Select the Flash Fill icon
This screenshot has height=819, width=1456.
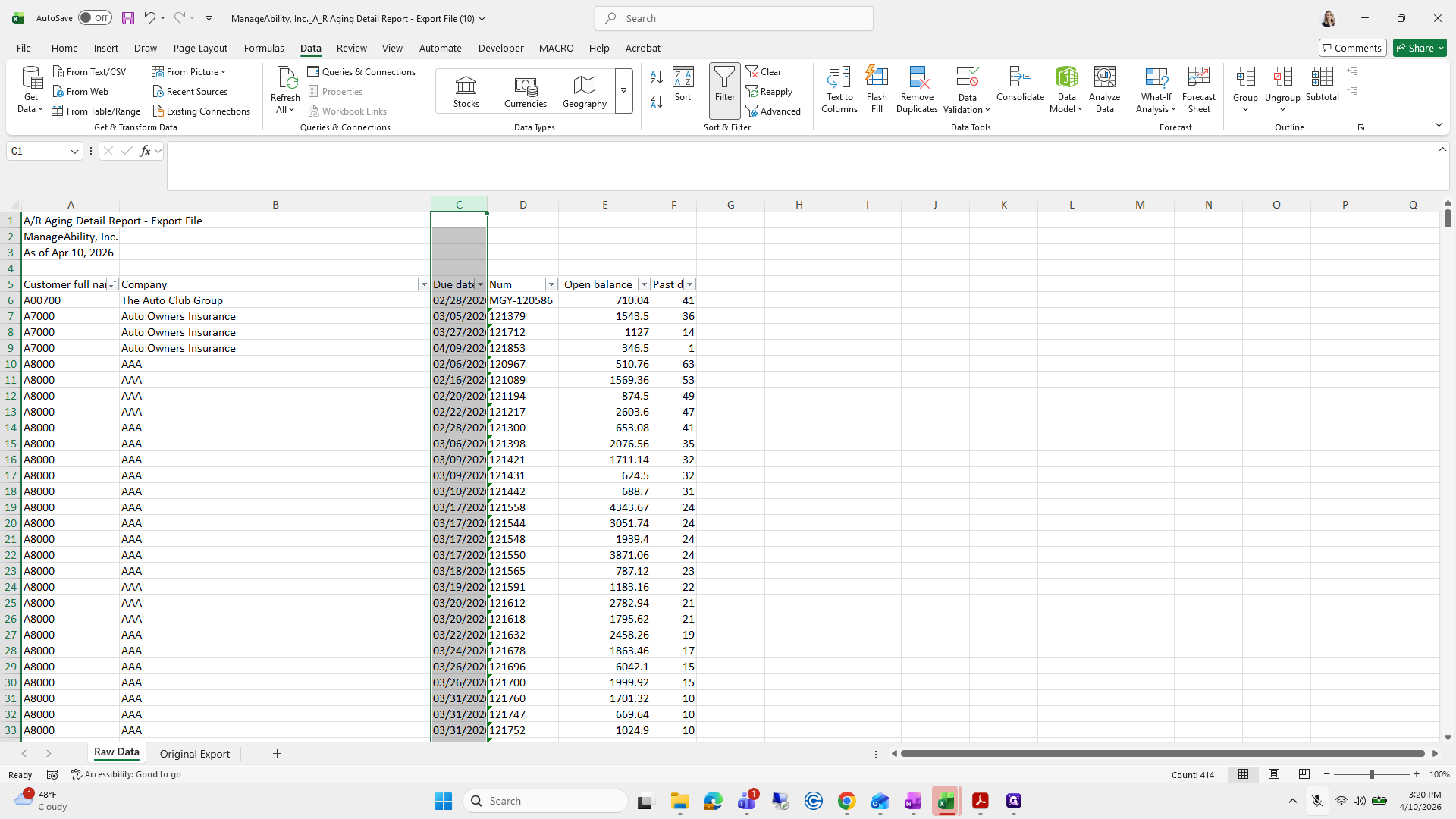877,89
